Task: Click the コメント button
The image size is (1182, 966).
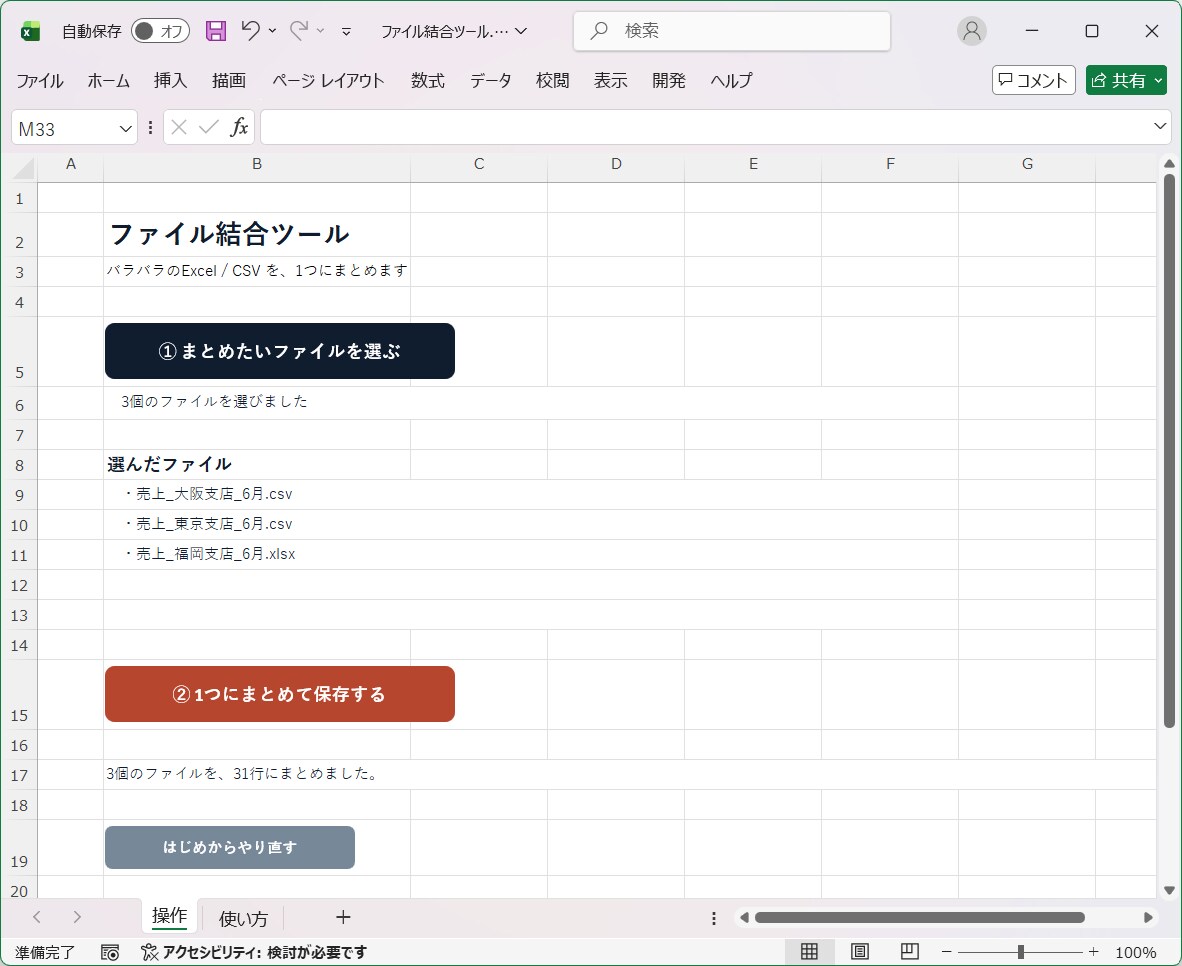Action: pos(1033,80)
